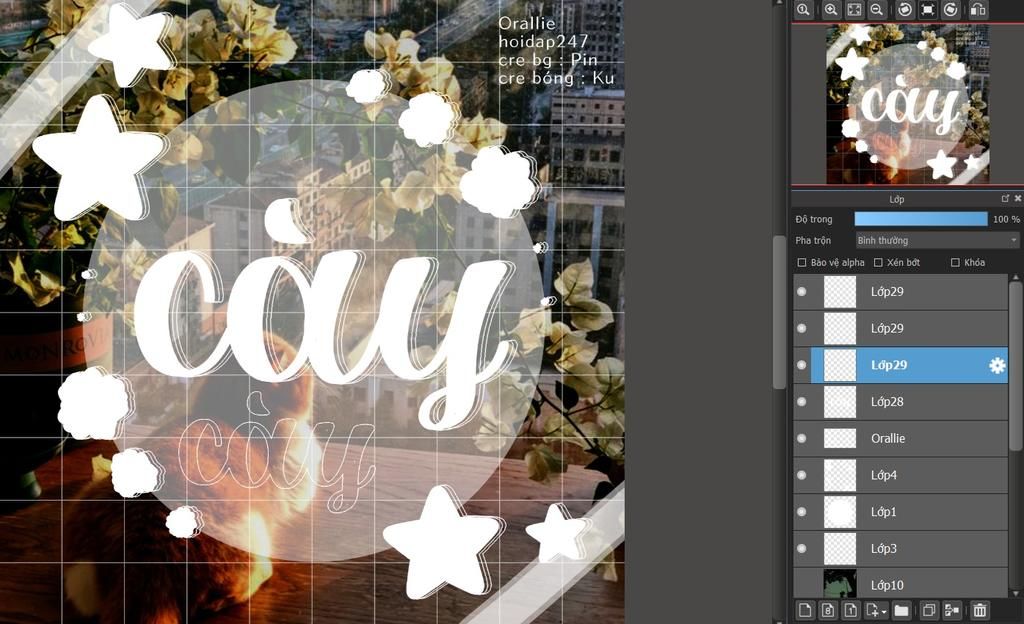The width and height of the screenshot is (1024, 624).
Task: Toggle visibility of Lớp4 layer
Action: pos(802,475)
